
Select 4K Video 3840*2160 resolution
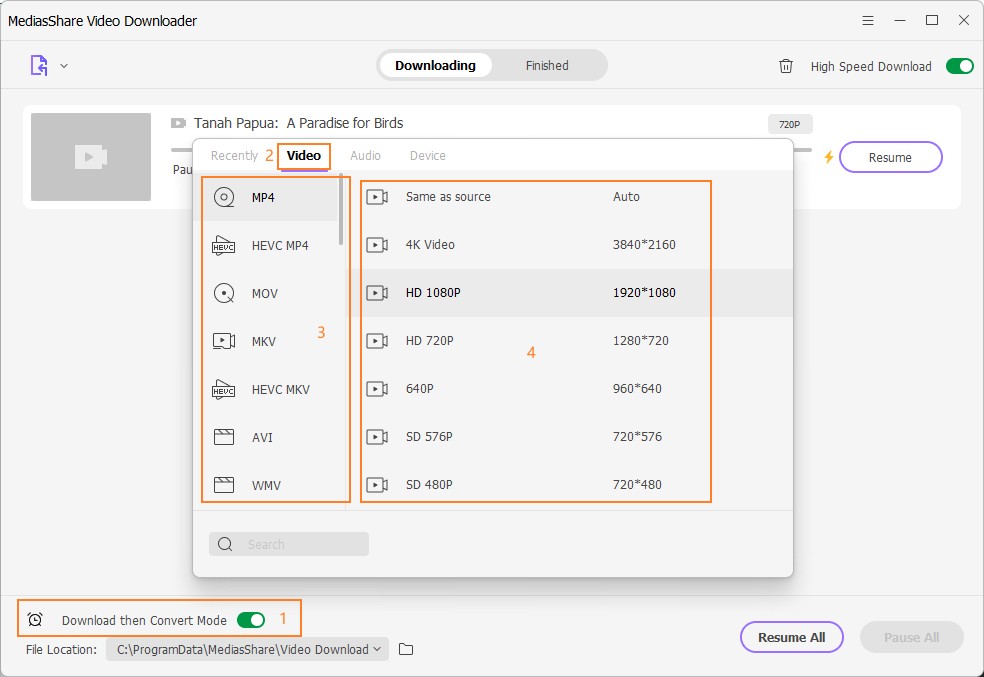(x=535, y=245)
